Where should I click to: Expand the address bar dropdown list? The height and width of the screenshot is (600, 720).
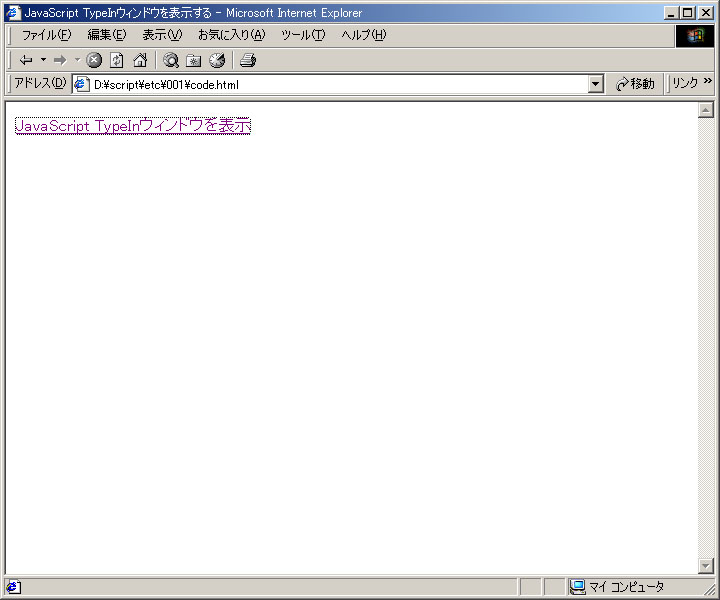coord(596,84)
